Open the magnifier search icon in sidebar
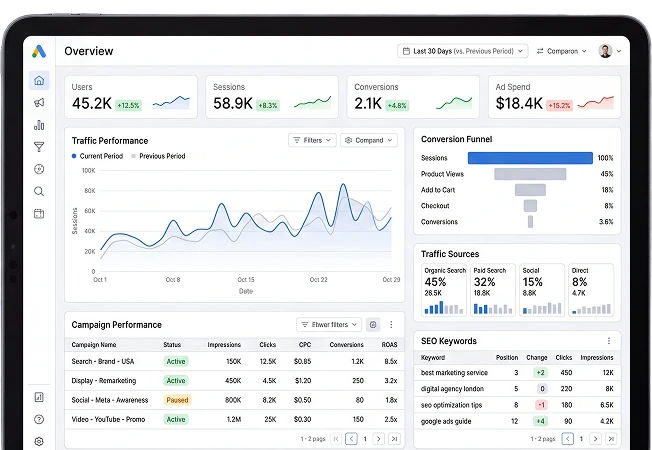The image size is (652, 450). pyautogui.click(x=39, y=191)
